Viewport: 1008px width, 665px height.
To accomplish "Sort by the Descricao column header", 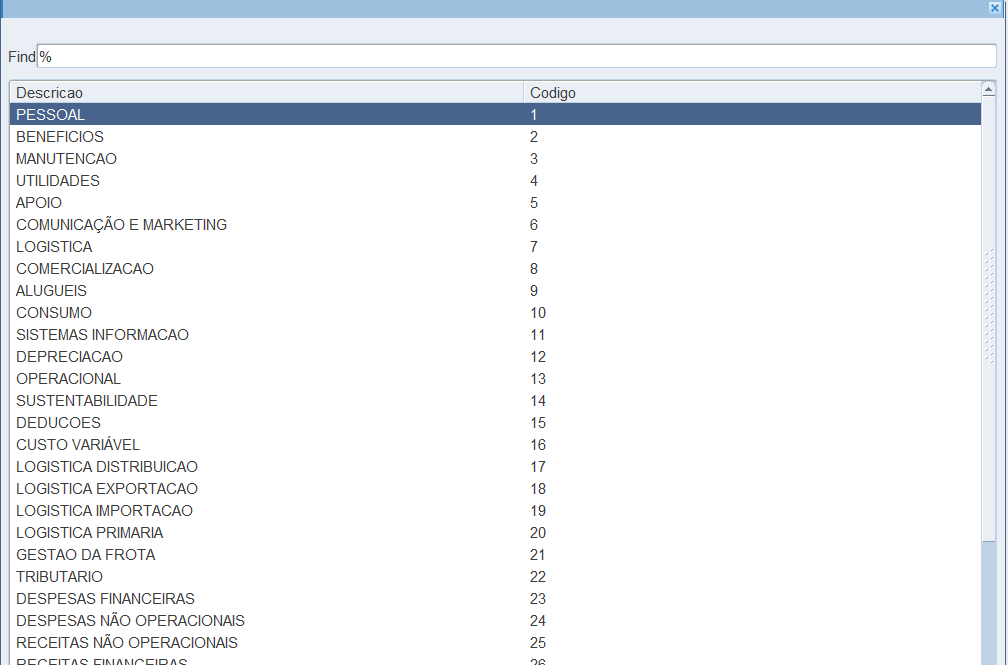I will click(x=267, y=93).
